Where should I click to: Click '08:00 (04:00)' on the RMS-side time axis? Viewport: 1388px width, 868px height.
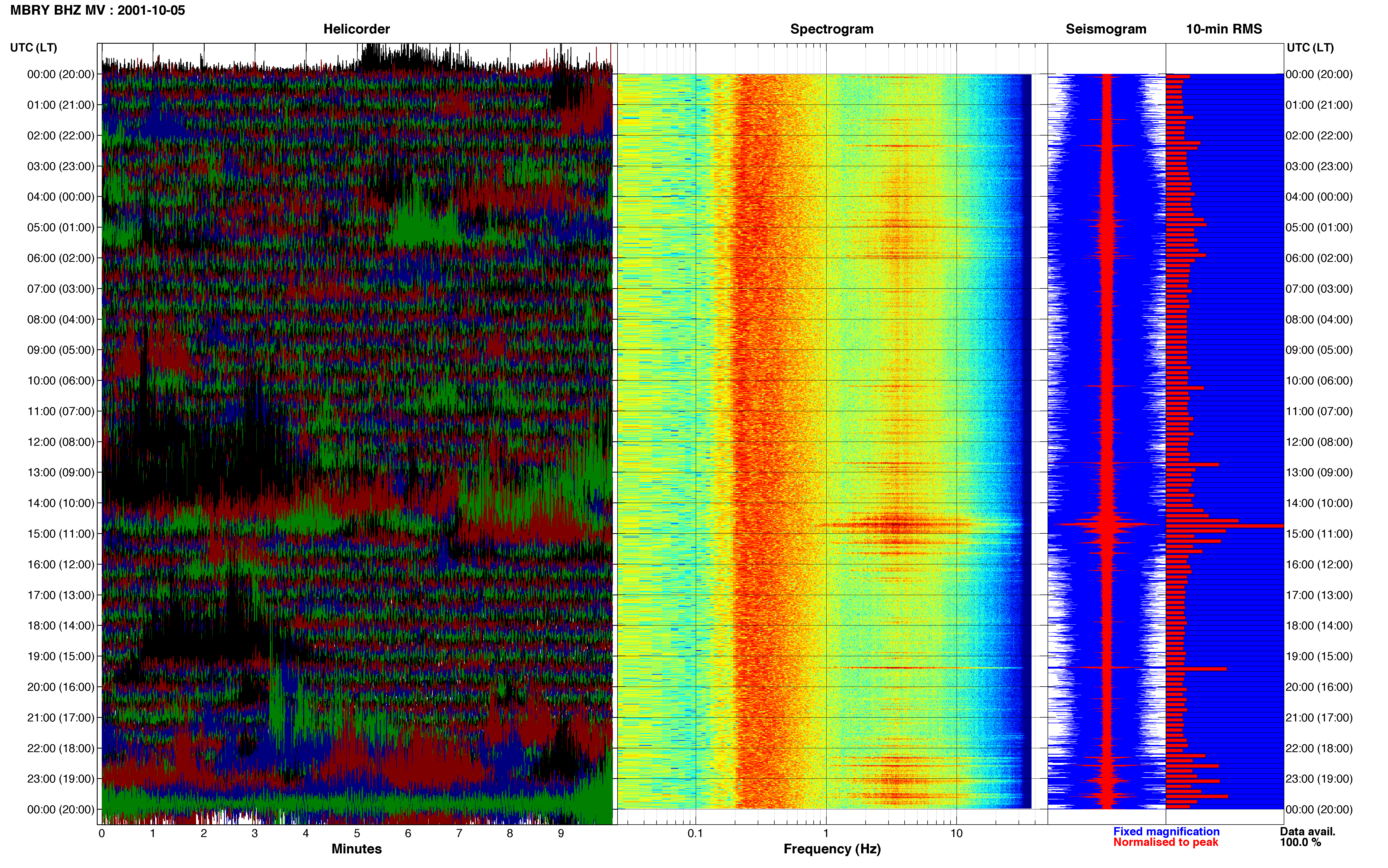tap(1319, 320)
